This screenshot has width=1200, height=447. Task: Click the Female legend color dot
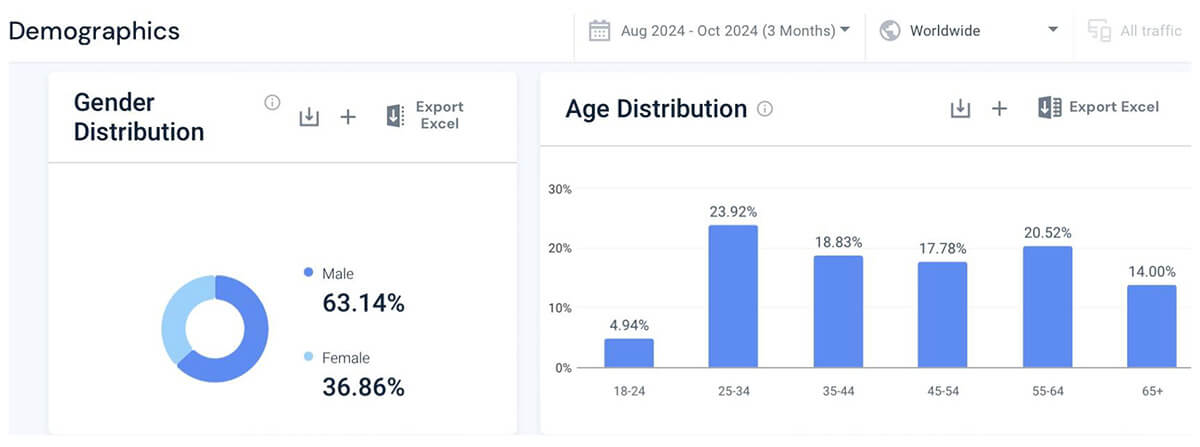(308, 357)
